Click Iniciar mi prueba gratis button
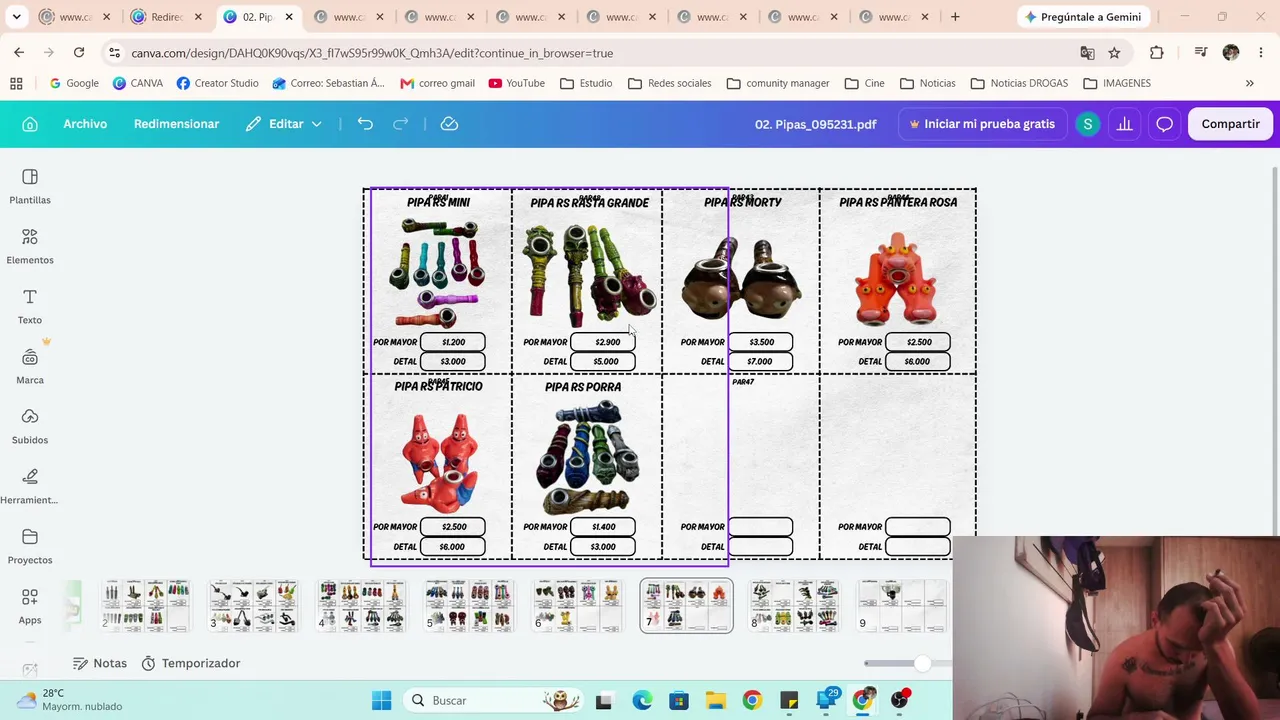This screenshot has height=720, width=1280. pyautogui.click(x=982, y=124)
